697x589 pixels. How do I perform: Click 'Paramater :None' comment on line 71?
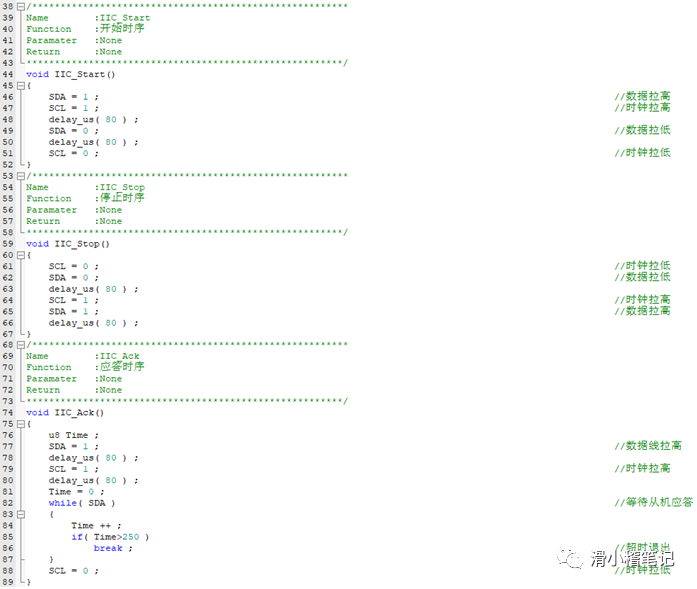pos(74,379)
